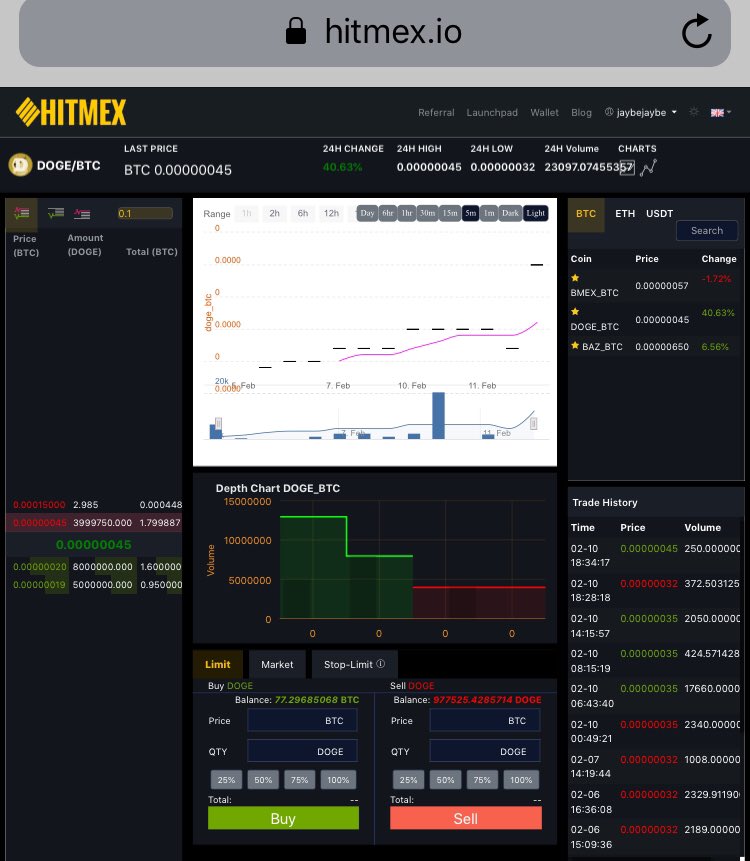Select the BMEX_BTC pair row
The height and width of the screenshot is (861, 750).
(654, 286)
